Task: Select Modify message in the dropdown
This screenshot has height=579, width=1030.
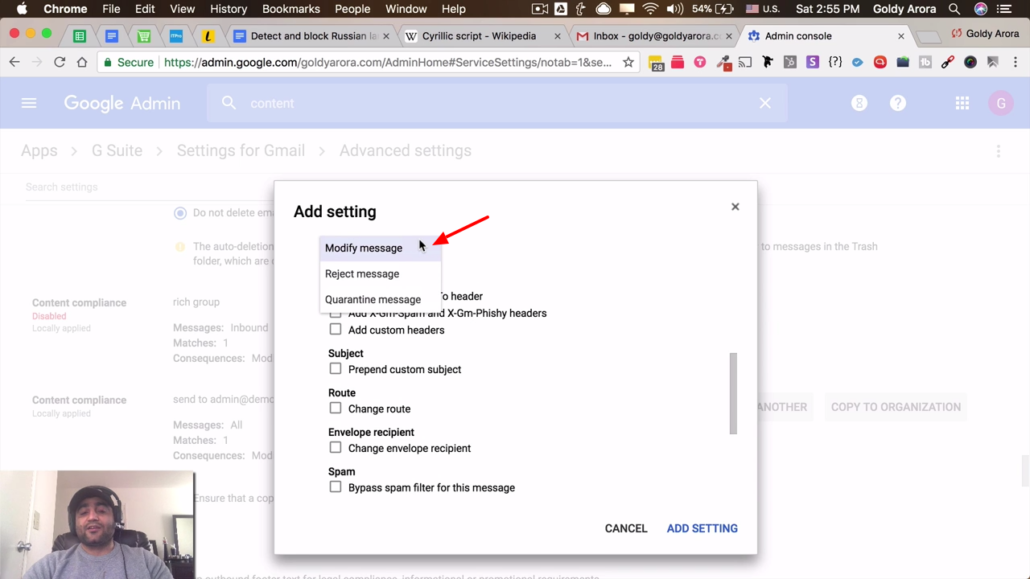Action: 380,248
